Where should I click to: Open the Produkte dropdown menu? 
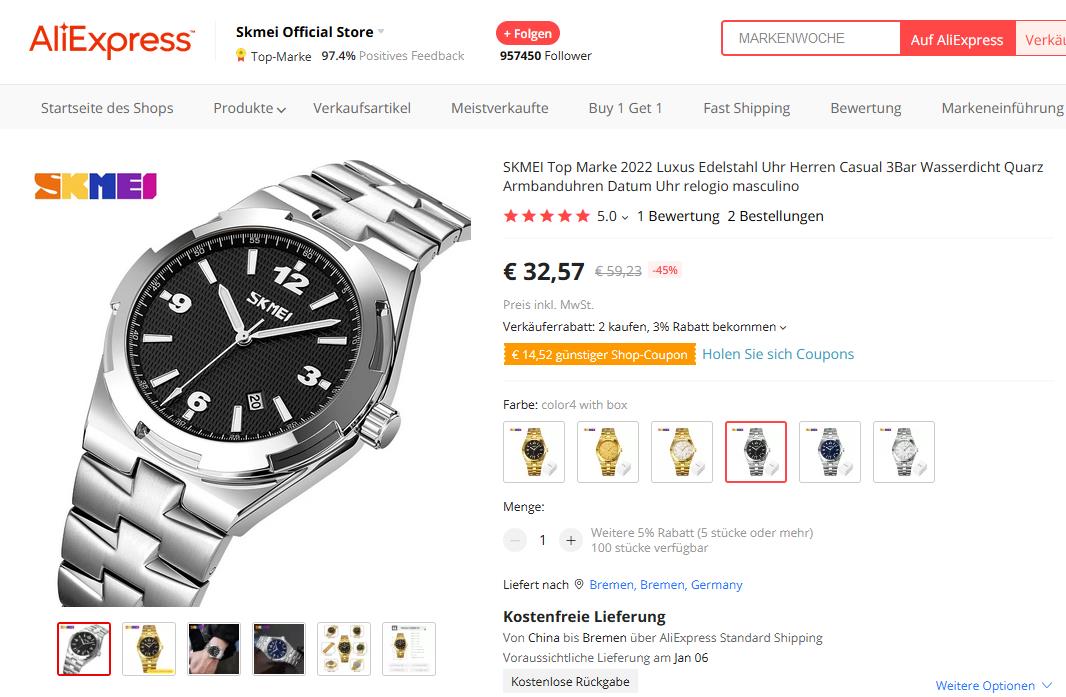249,108
